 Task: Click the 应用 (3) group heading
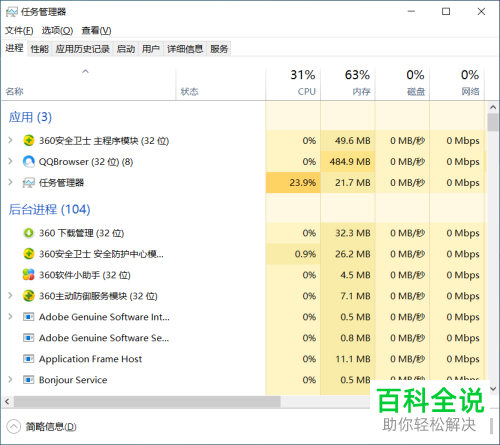[x=30, y=117]
